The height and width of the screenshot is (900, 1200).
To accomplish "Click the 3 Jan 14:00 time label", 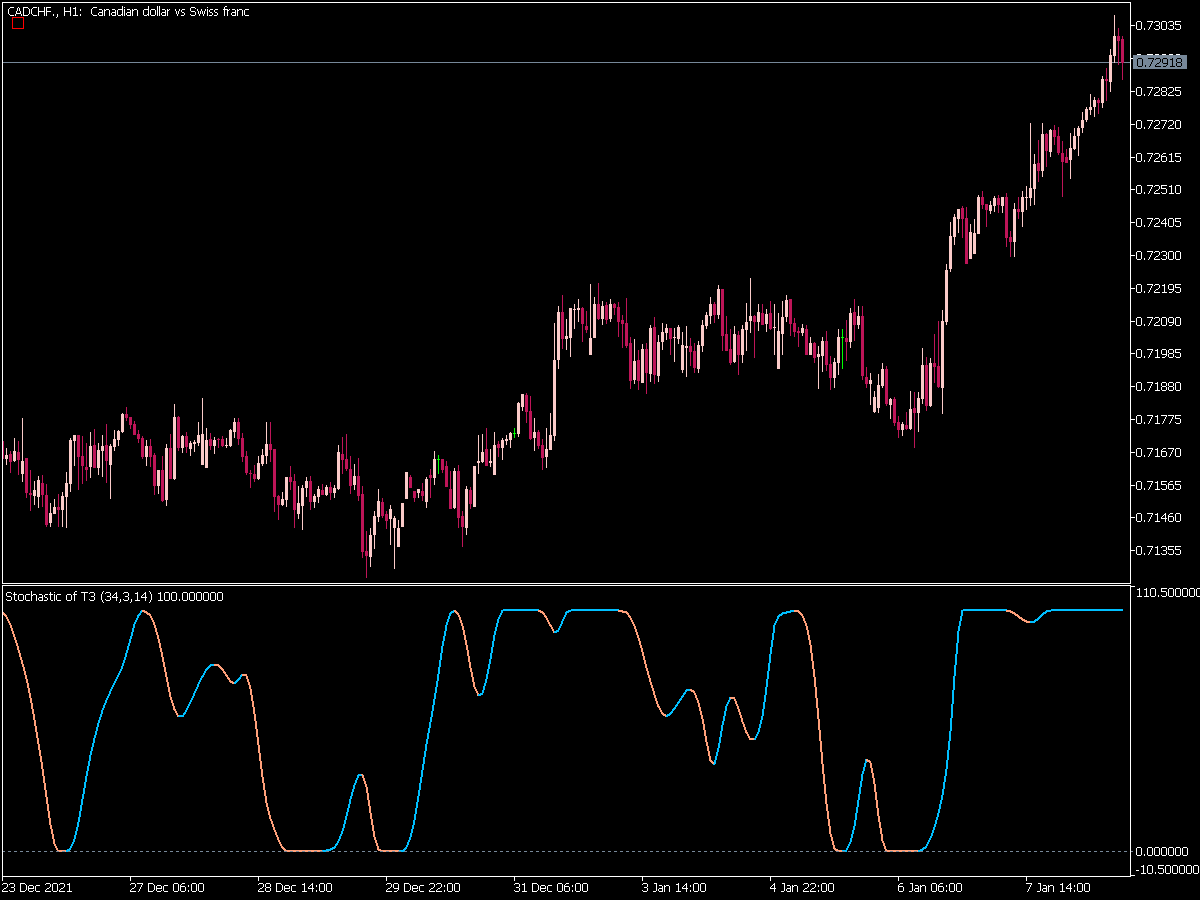I will click(x=675, y=887).
